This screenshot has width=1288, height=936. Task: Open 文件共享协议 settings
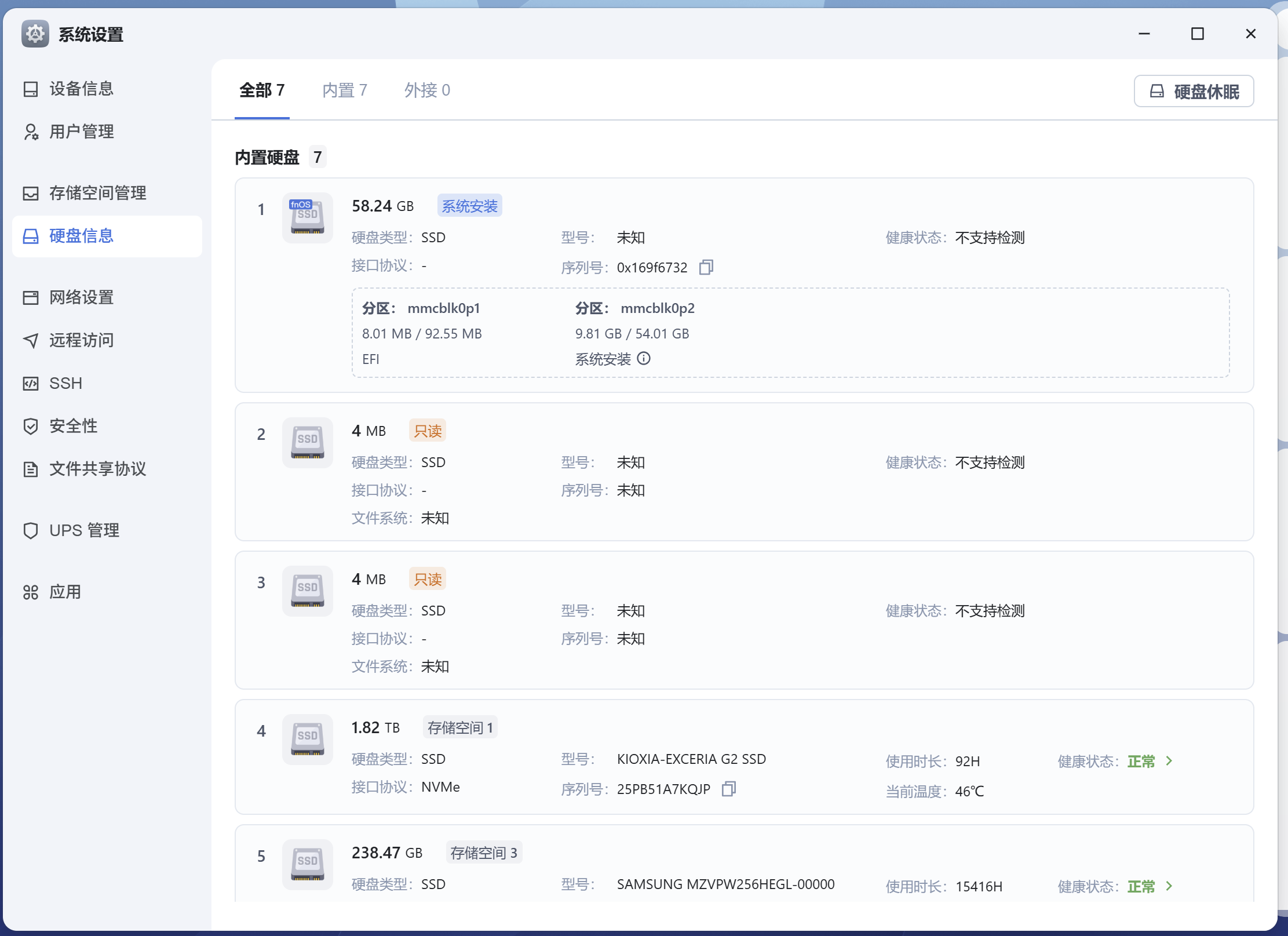click(x=97, y=469)
